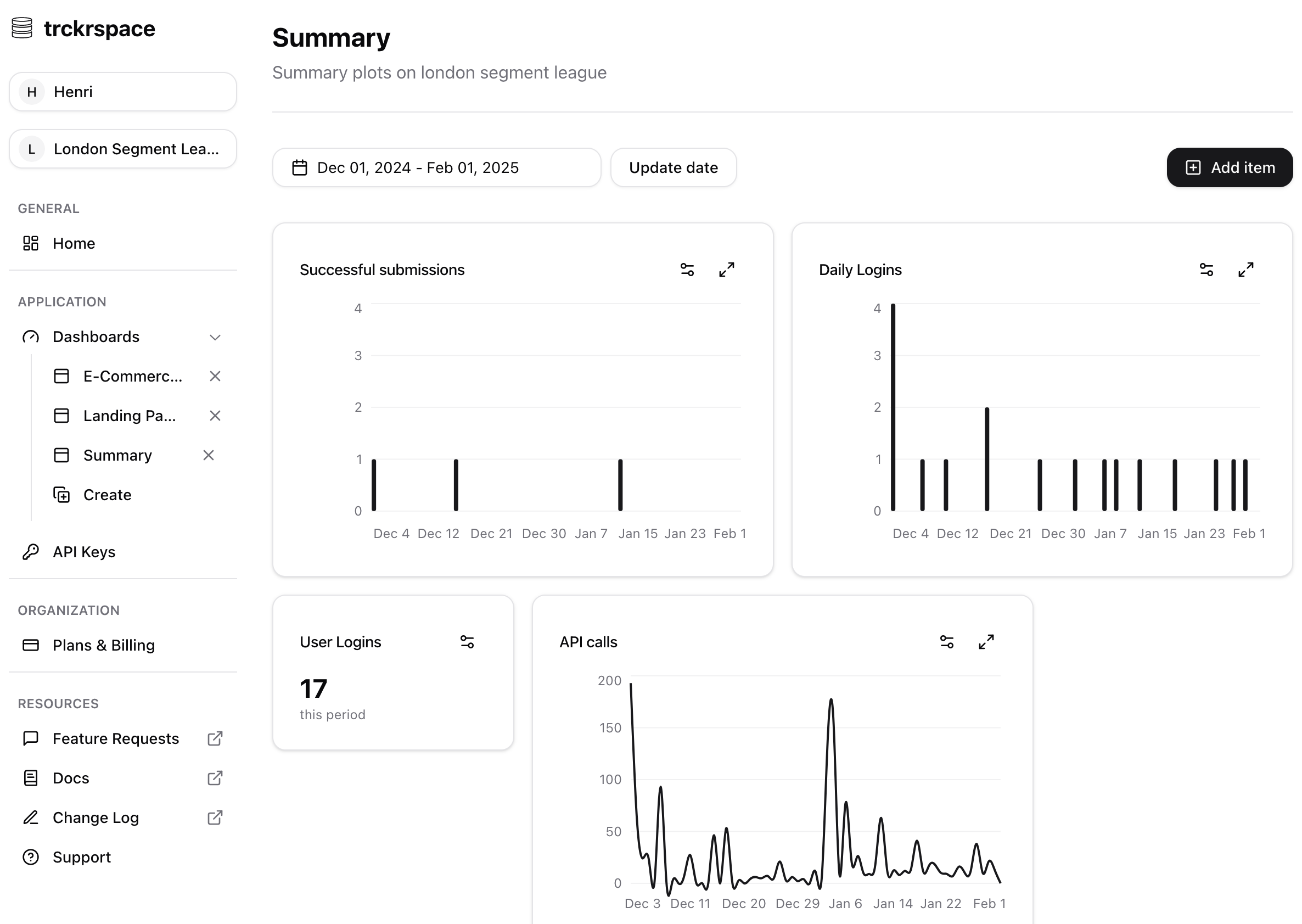Click the Feature Requests external link icon

[x=215, y=738]
